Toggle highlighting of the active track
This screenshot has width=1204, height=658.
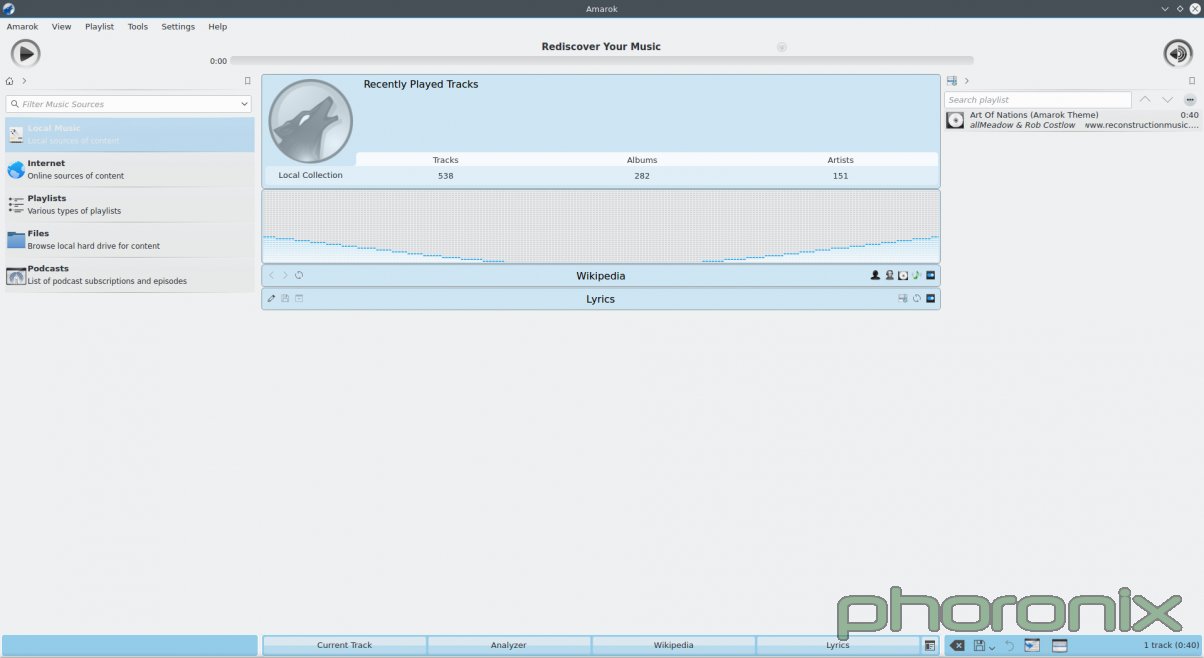[x=1032, y=645]
